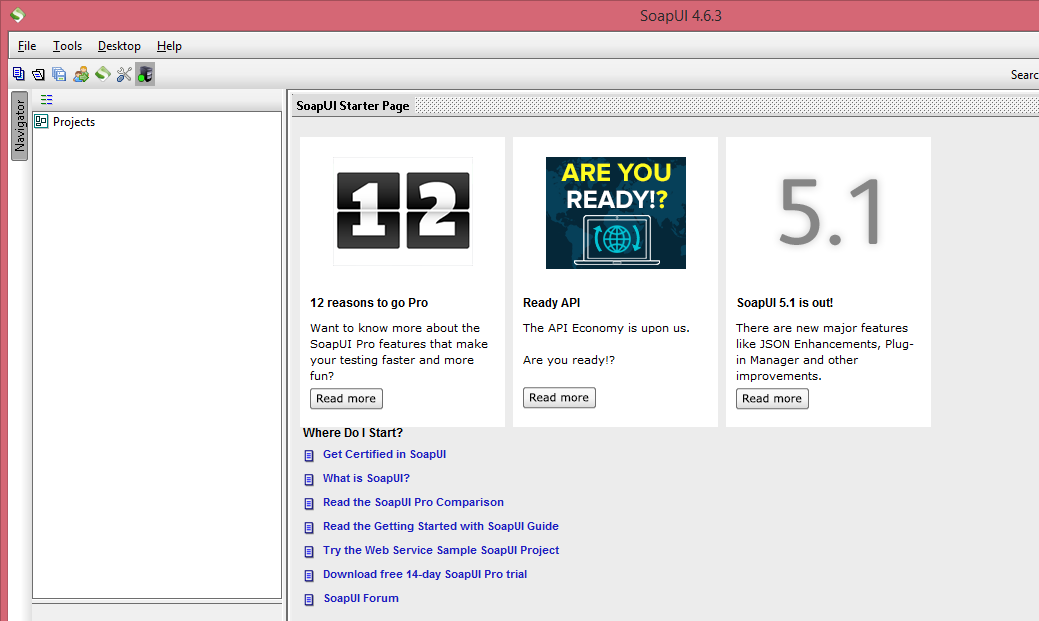This screenshot has width=1039, height=621.
Task: Collapse the Navigator side tab
Action: click(20, 126)
